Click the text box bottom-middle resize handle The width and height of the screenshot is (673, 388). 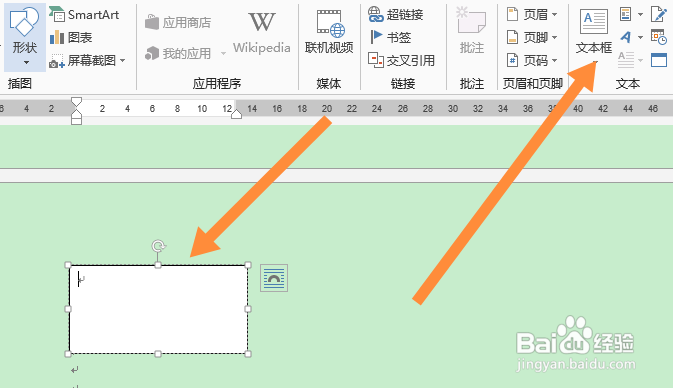(x=158, y=354)
